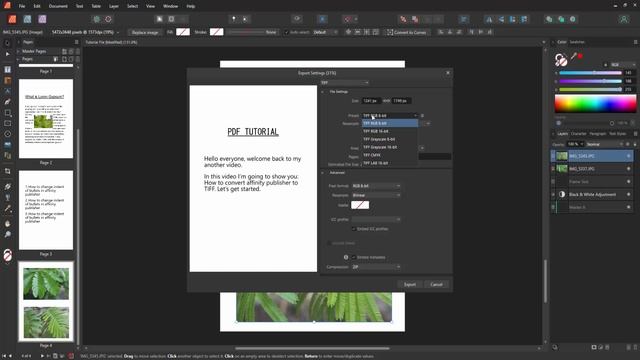Toggle the Embed ICC profile checkbox
Screen dimensions: 640x360
click(x=354, y=229)
